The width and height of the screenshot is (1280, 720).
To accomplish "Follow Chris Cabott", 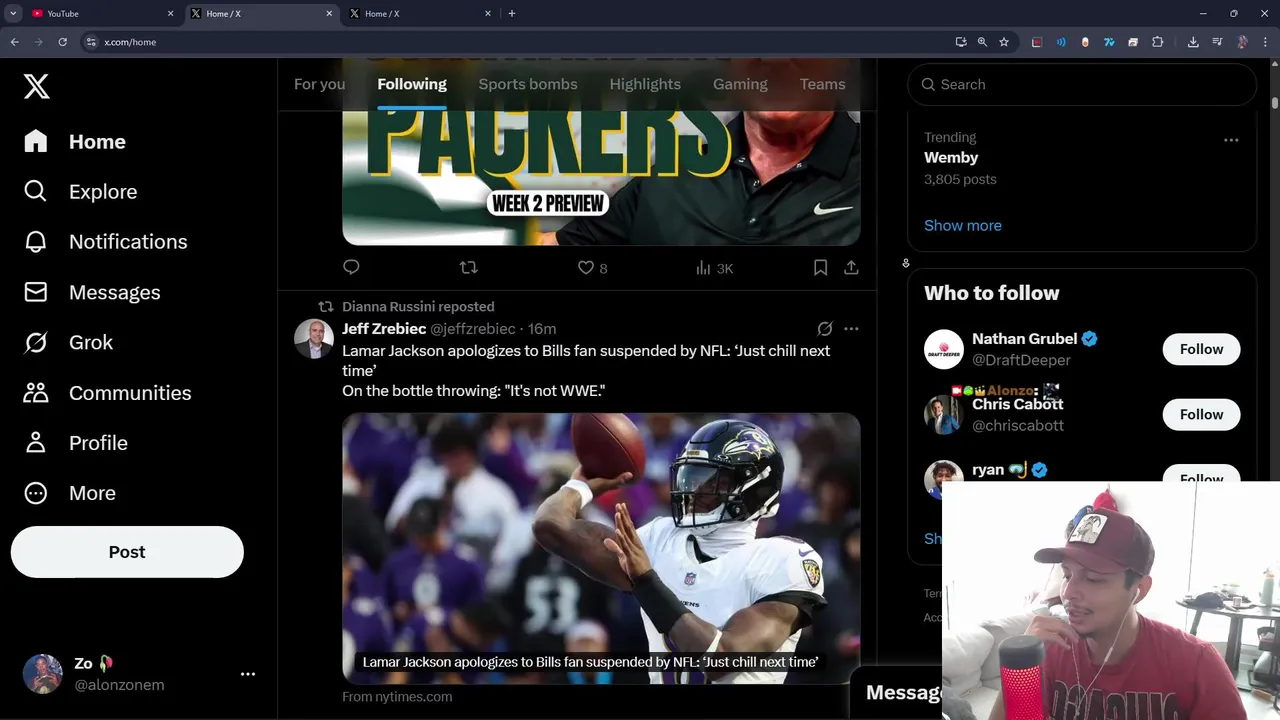I will point(1201,414).
